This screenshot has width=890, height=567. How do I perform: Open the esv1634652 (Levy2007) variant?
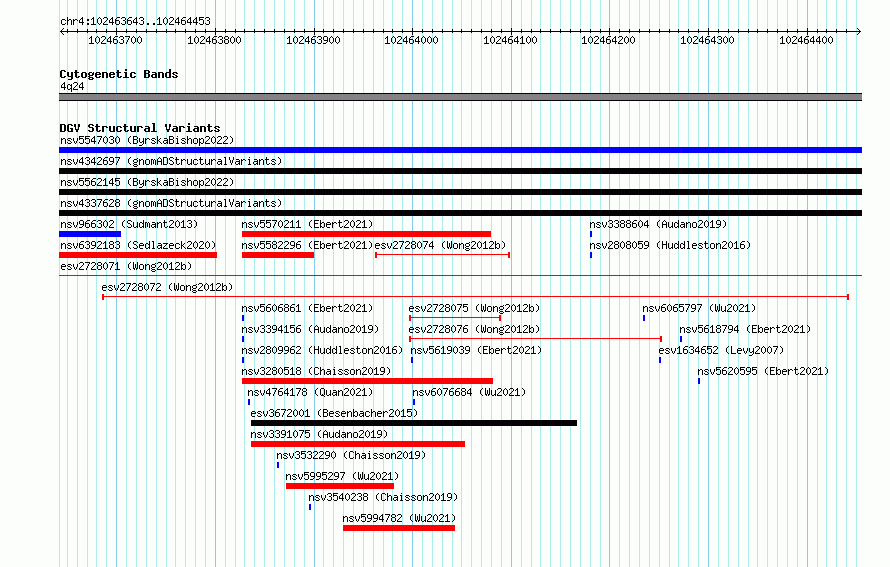pos(721,350)
